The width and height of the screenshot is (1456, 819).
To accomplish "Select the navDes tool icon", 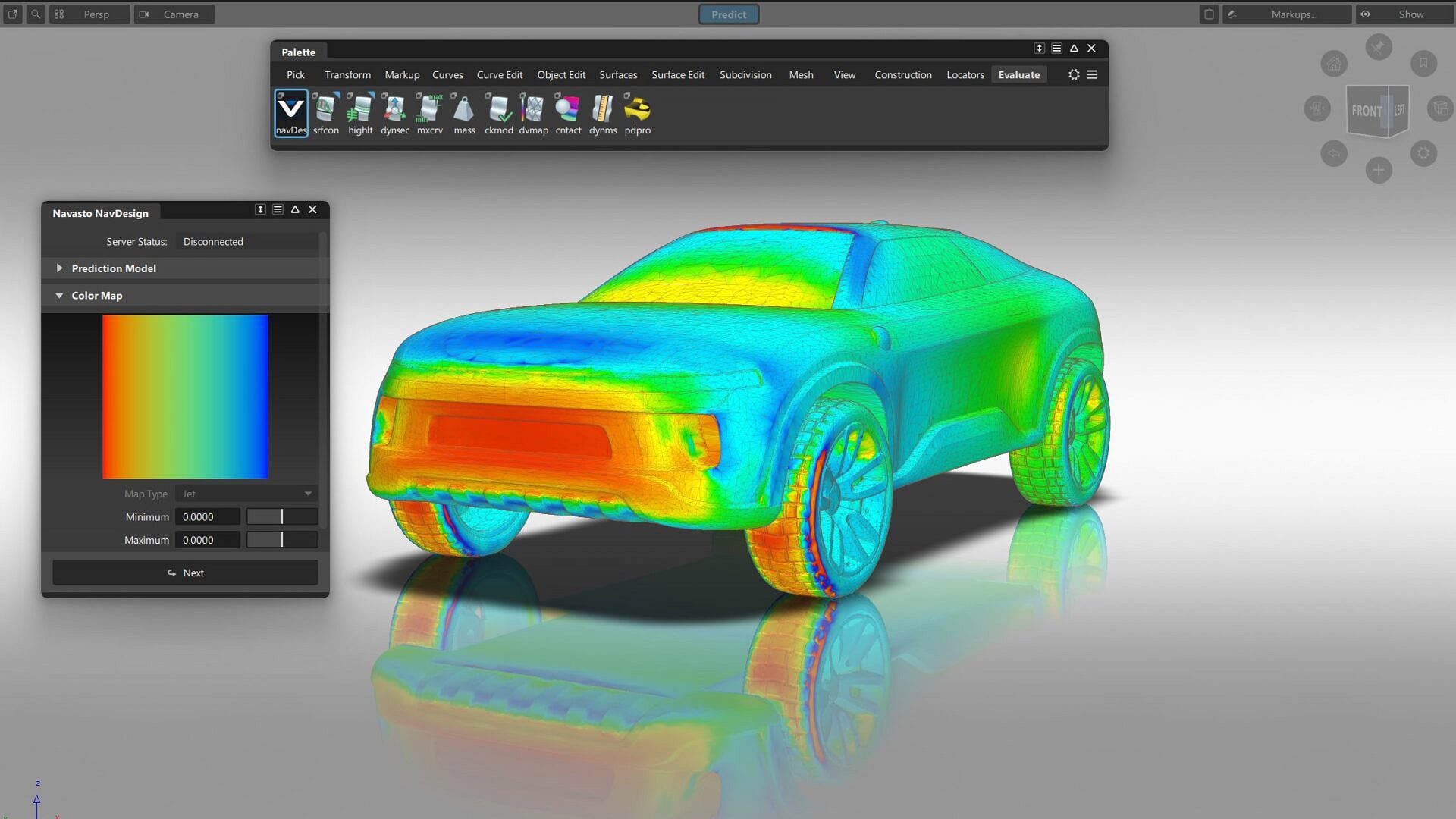I will click(291, 111).
